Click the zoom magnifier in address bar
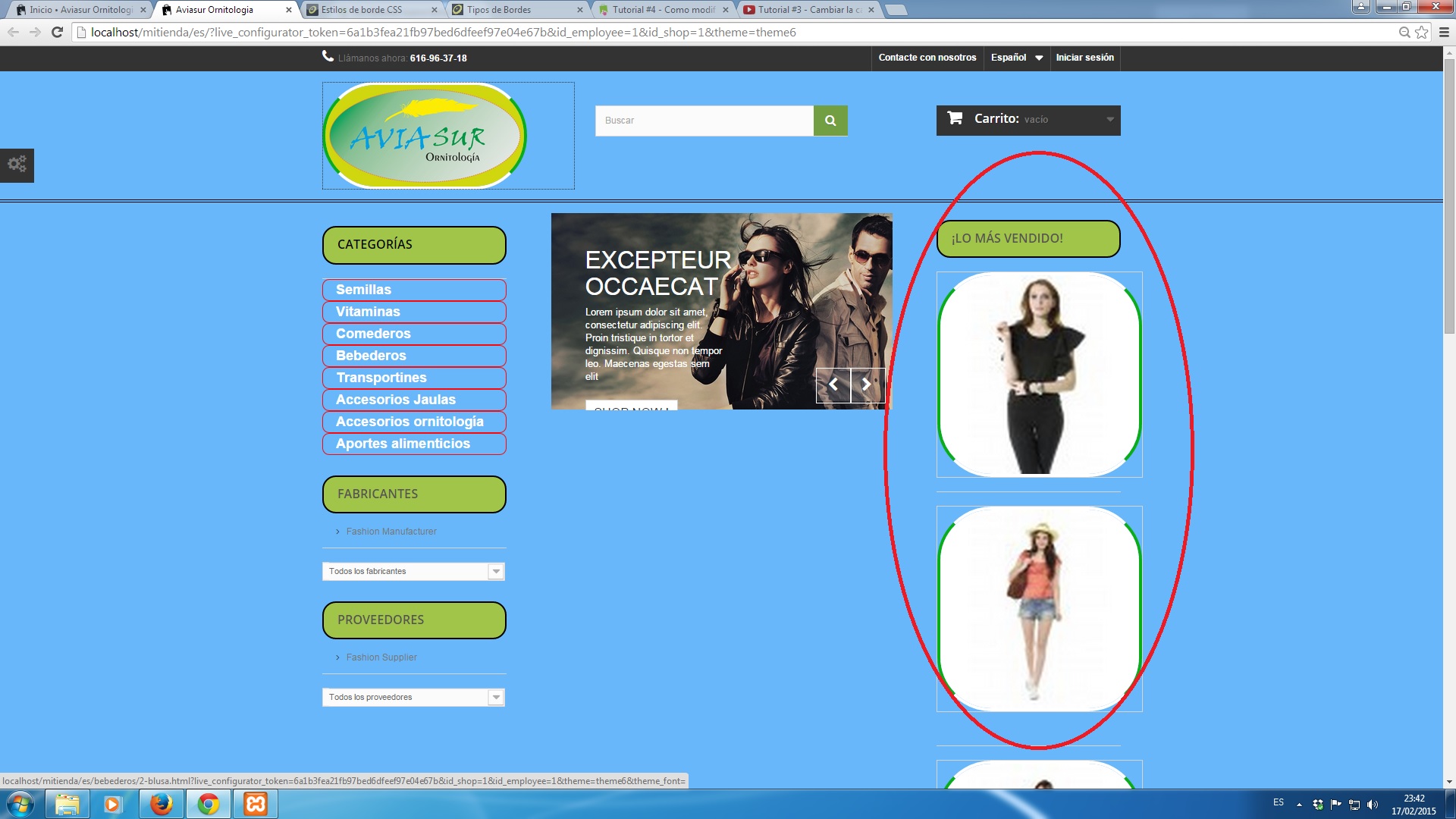The height and width of the screenshot is (819, 1456). pyautogui.click(x=1404, y=32)
